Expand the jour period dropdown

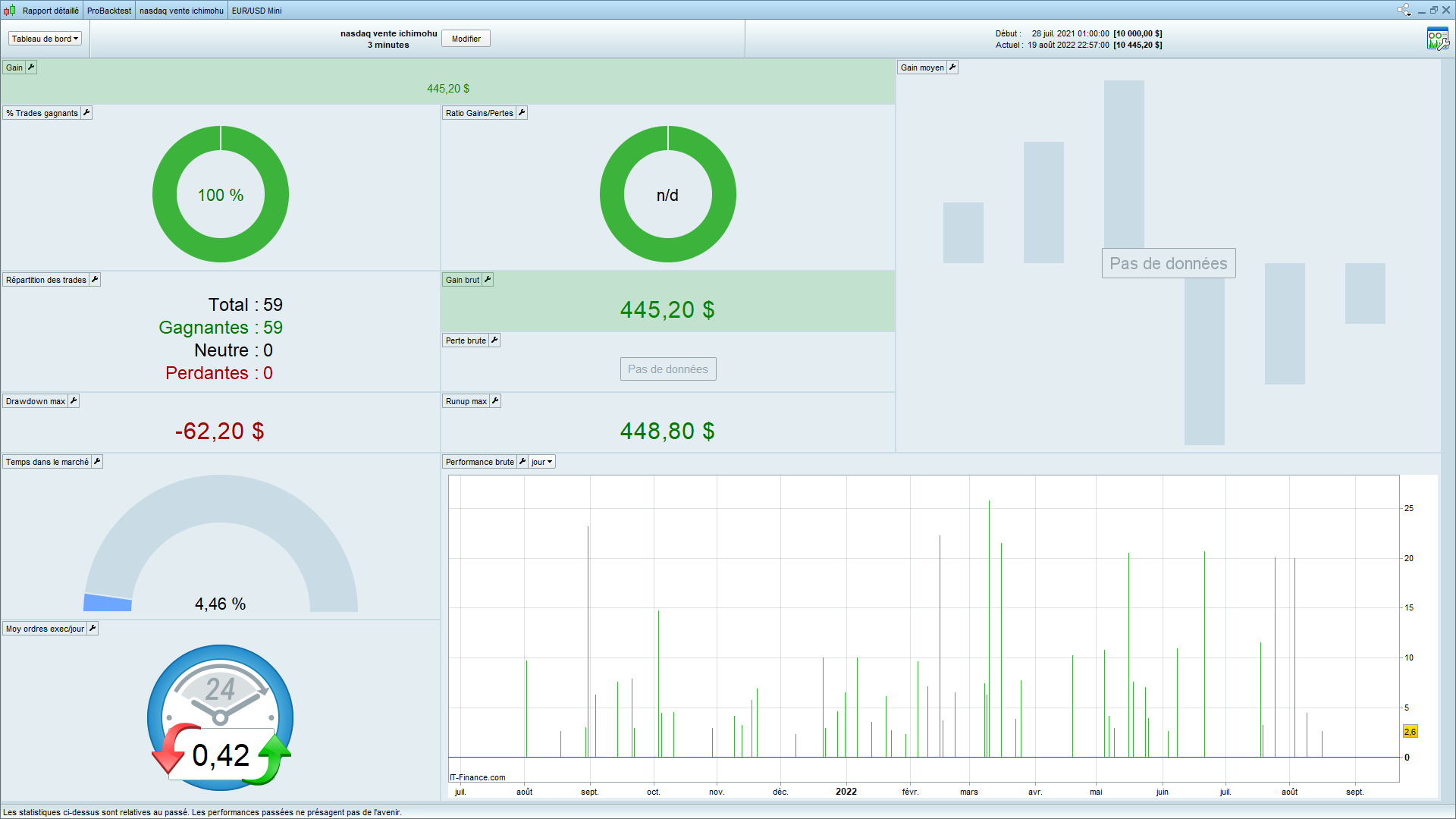click(541, 462)
